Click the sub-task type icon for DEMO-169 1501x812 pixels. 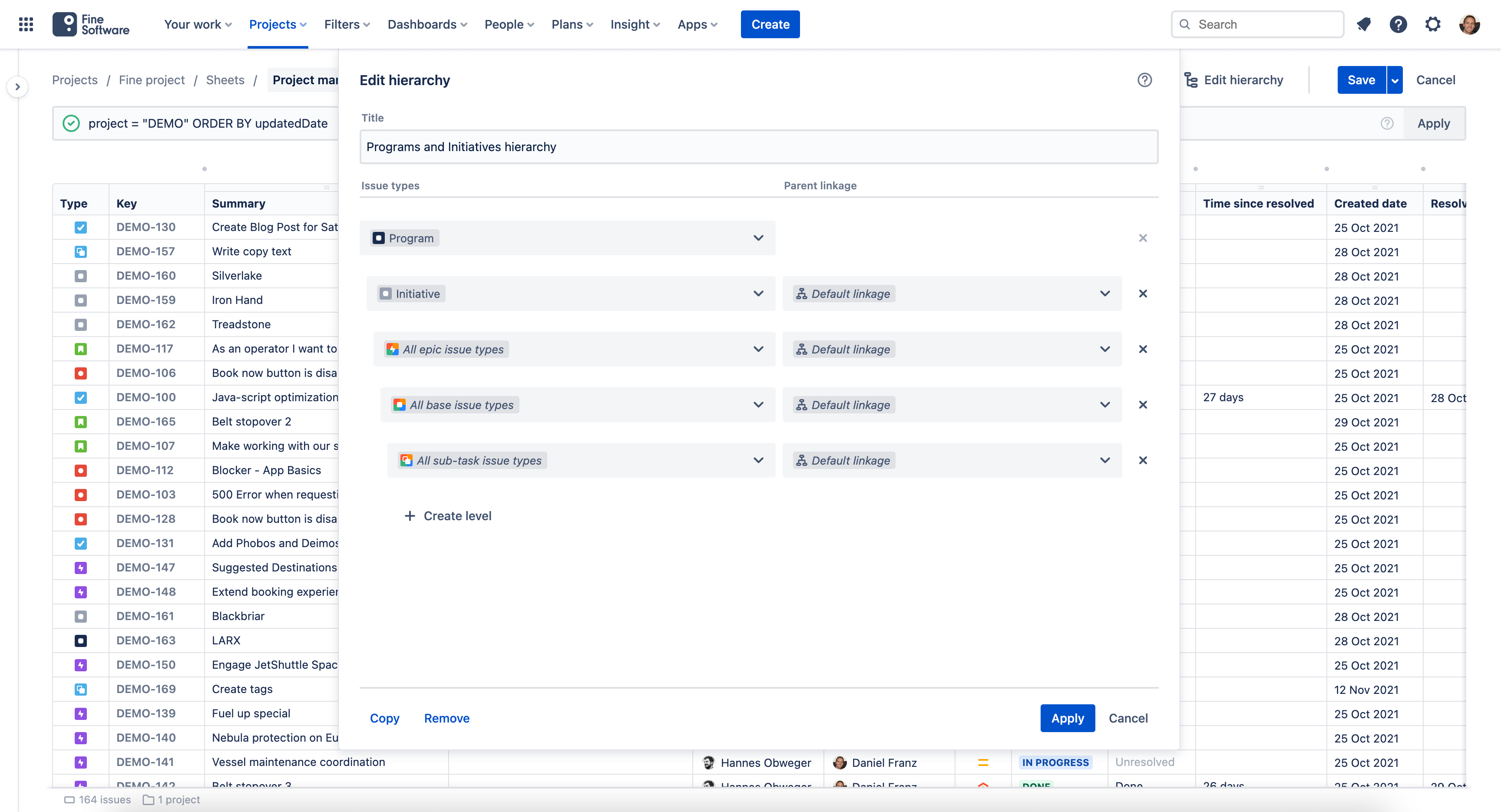(x=80, y=690)
